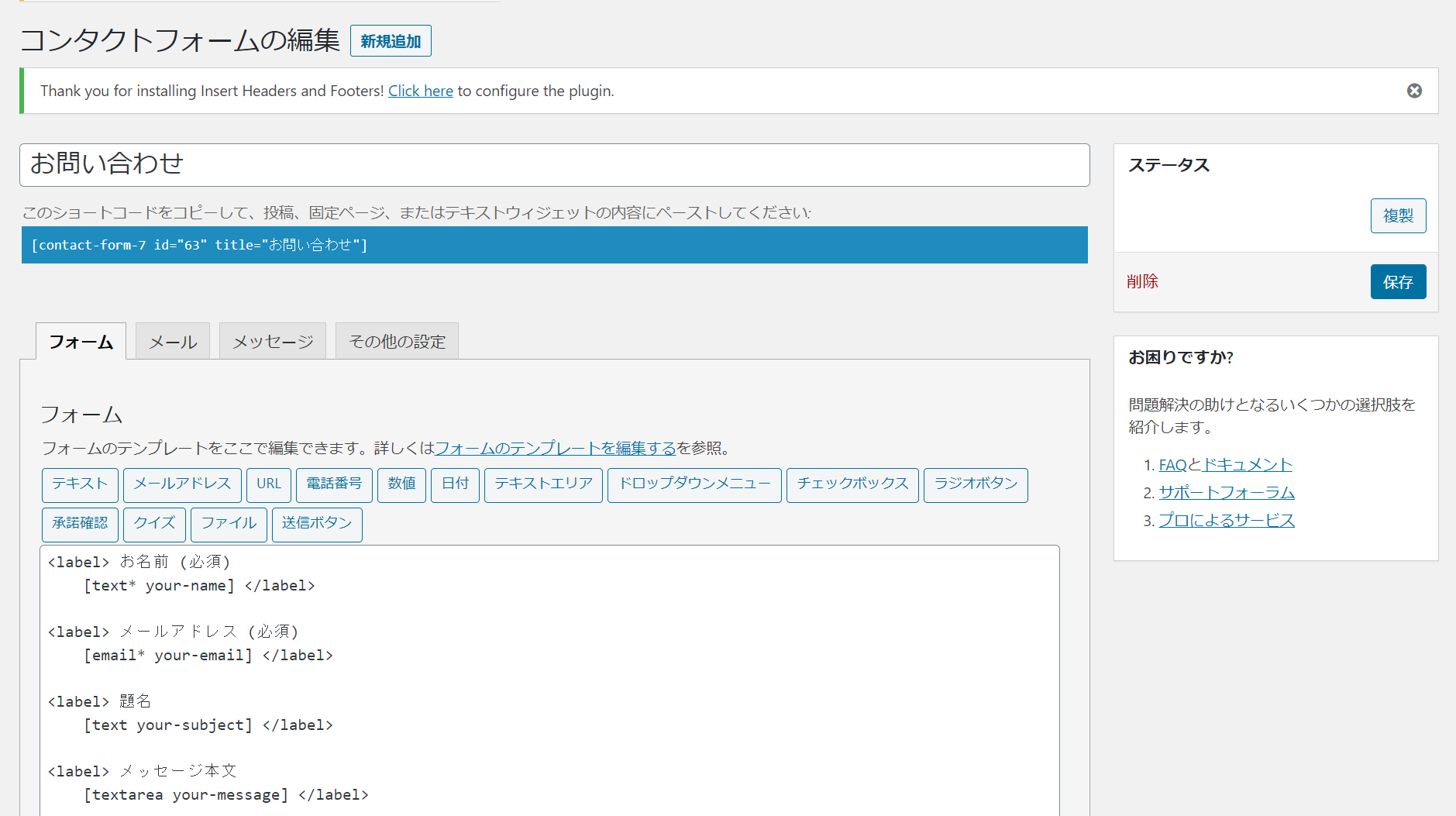Image resolution: width=1456 pixels, height=816 pixels.
Task: Click the お困りですか? panel heading
Action: [x=1180, y=357]
